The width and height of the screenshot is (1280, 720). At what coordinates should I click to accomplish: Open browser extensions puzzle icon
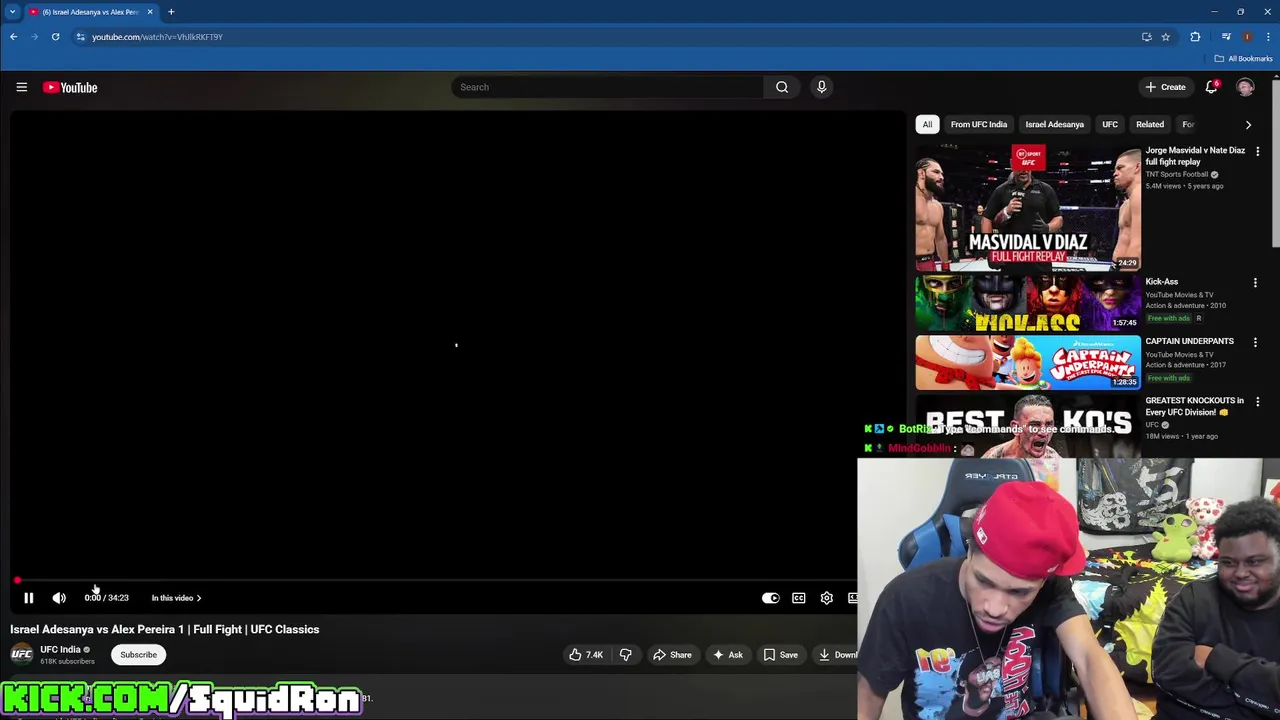(1195, 37)
